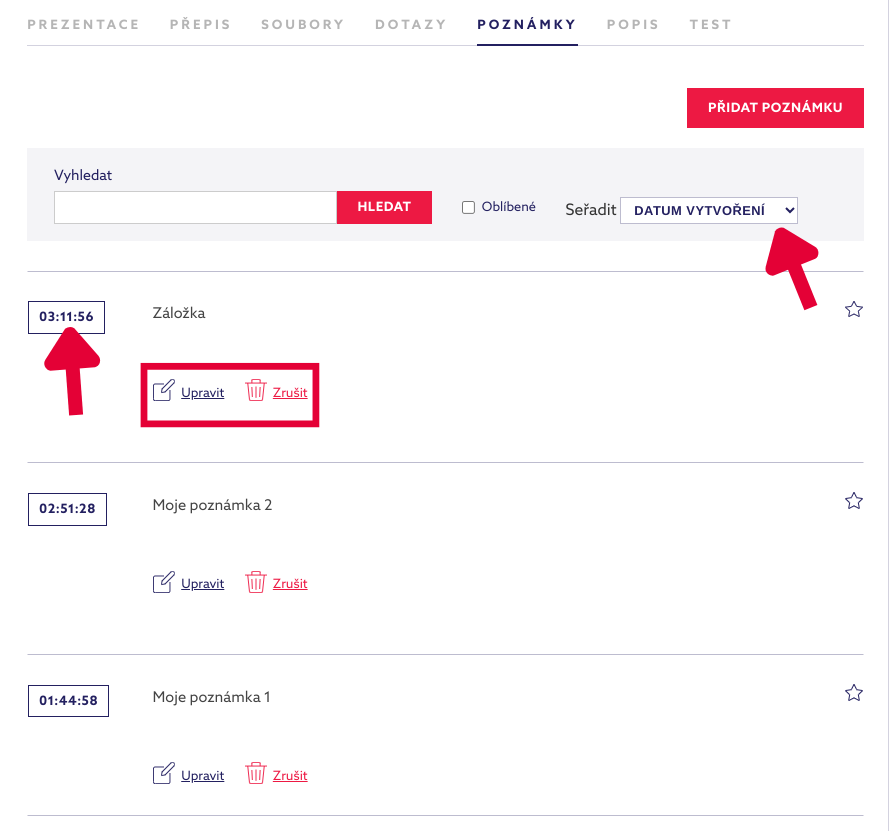Screen dimensions: 894x831
Task: Click trash icon of Moje poznámka 1
Action: pos(255,774)
